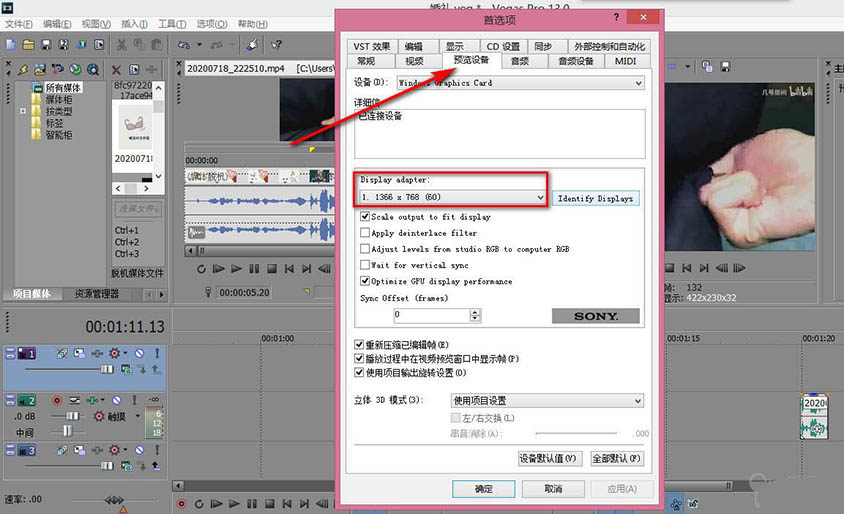Open the preview quality dropdown above video preview
Screen dimensions: 844x514
687,67
